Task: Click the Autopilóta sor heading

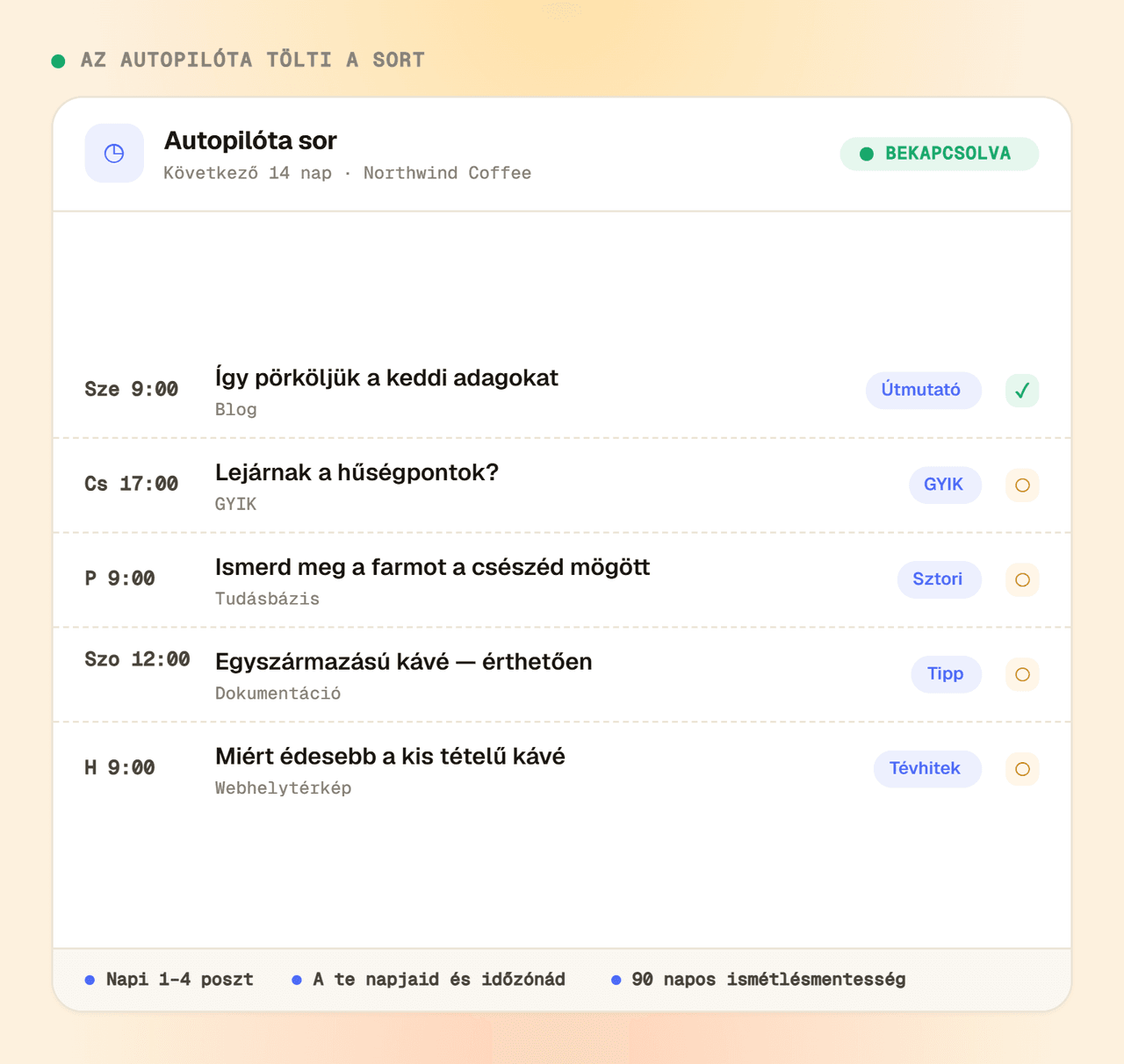Action: [x=250, y=140]
